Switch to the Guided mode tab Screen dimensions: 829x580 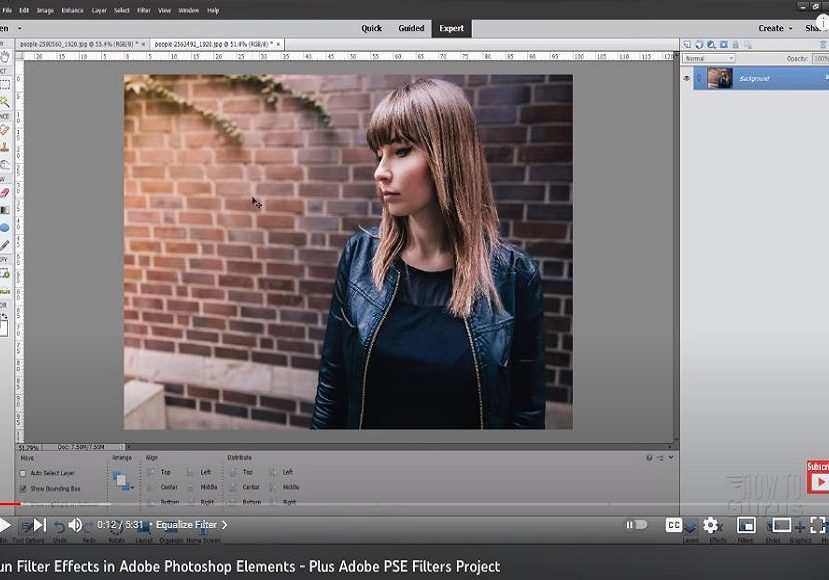(410, 28)
